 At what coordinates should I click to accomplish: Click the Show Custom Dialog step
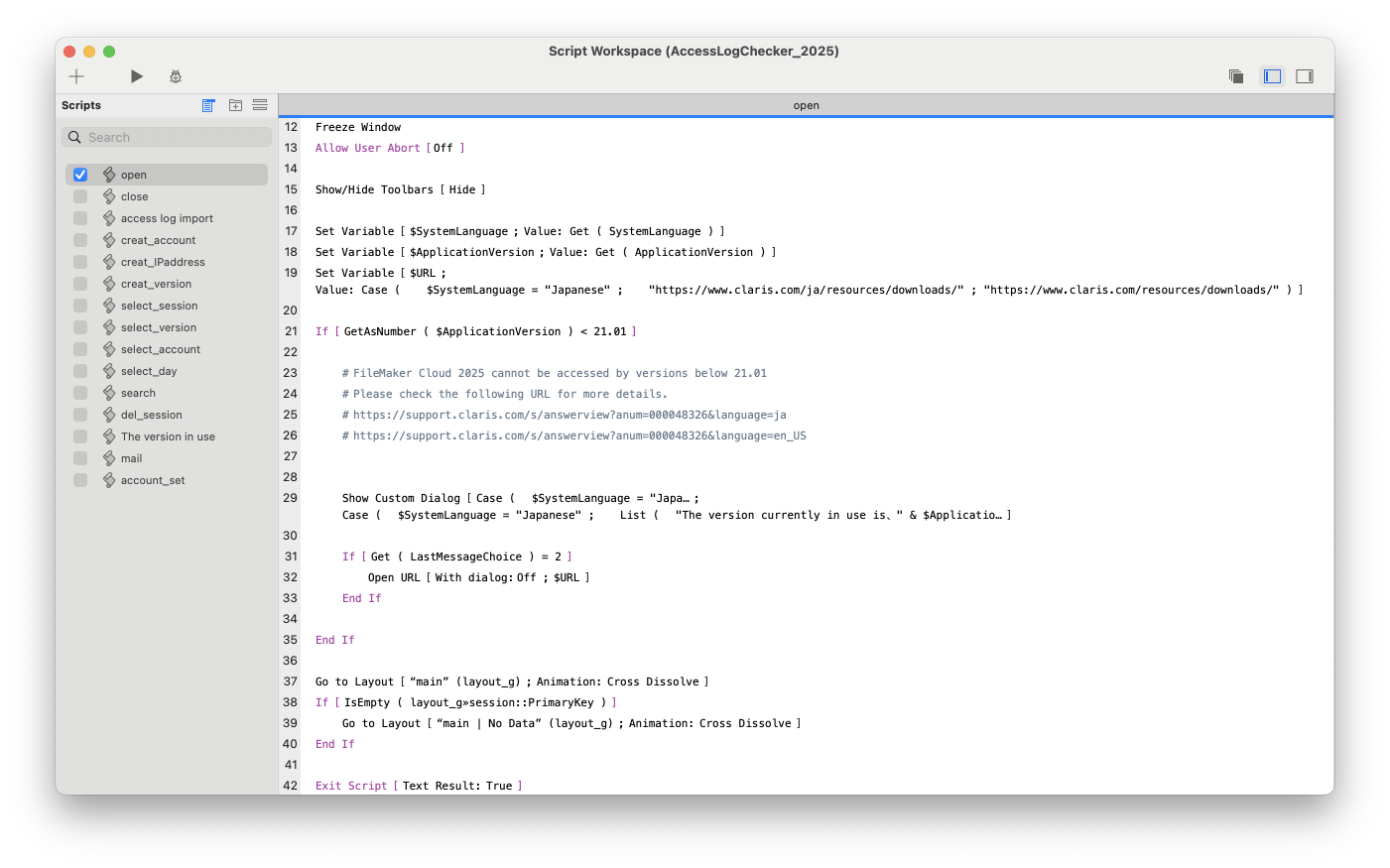tap(401, 498)
